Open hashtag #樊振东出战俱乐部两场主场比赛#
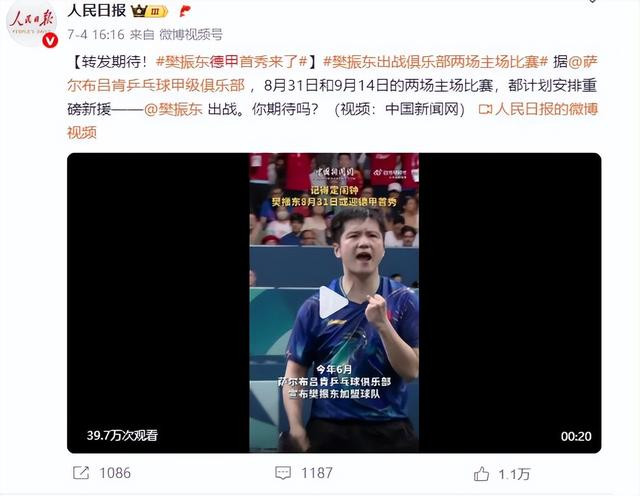Image resolution: width=640 pixels, height=496 pixels. pyautogui.click(x=435, y=62)
